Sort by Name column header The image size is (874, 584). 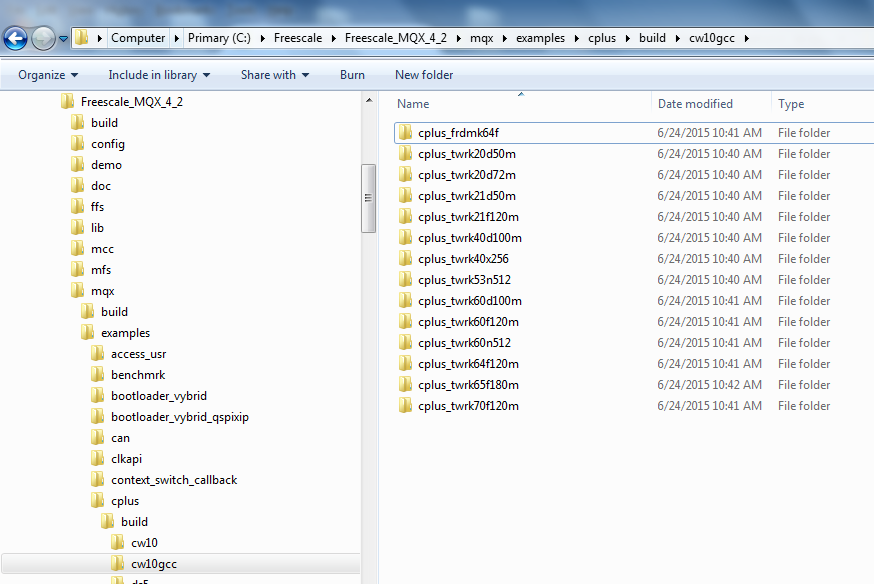412,104
